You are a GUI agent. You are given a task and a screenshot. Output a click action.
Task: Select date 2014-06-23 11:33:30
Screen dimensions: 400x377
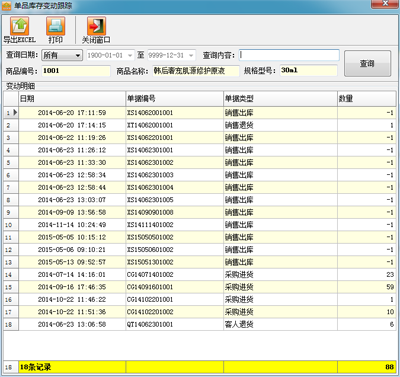point(72,163)
